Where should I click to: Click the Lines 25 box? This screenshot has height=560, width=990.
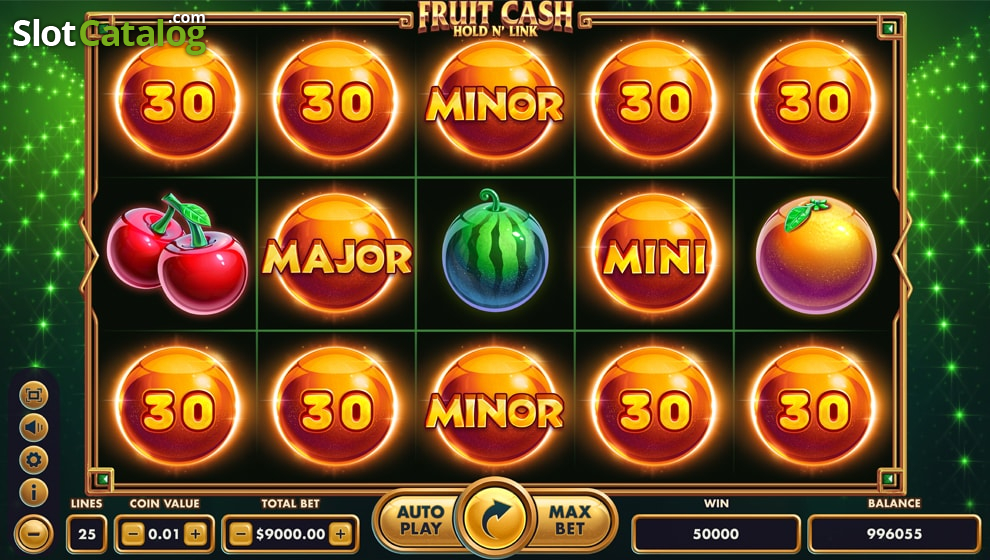click(86, 534)
